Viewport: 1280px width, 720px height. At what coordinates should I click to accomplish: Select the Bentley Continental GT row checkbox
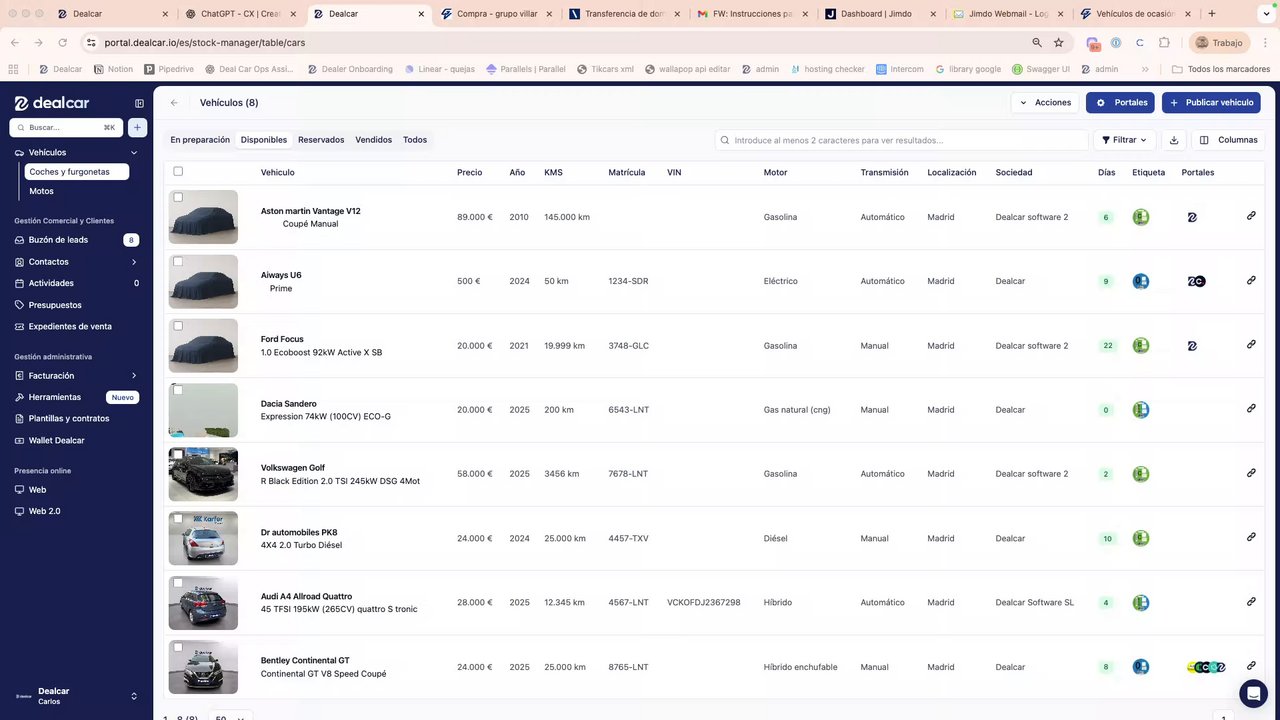(178, 647)
